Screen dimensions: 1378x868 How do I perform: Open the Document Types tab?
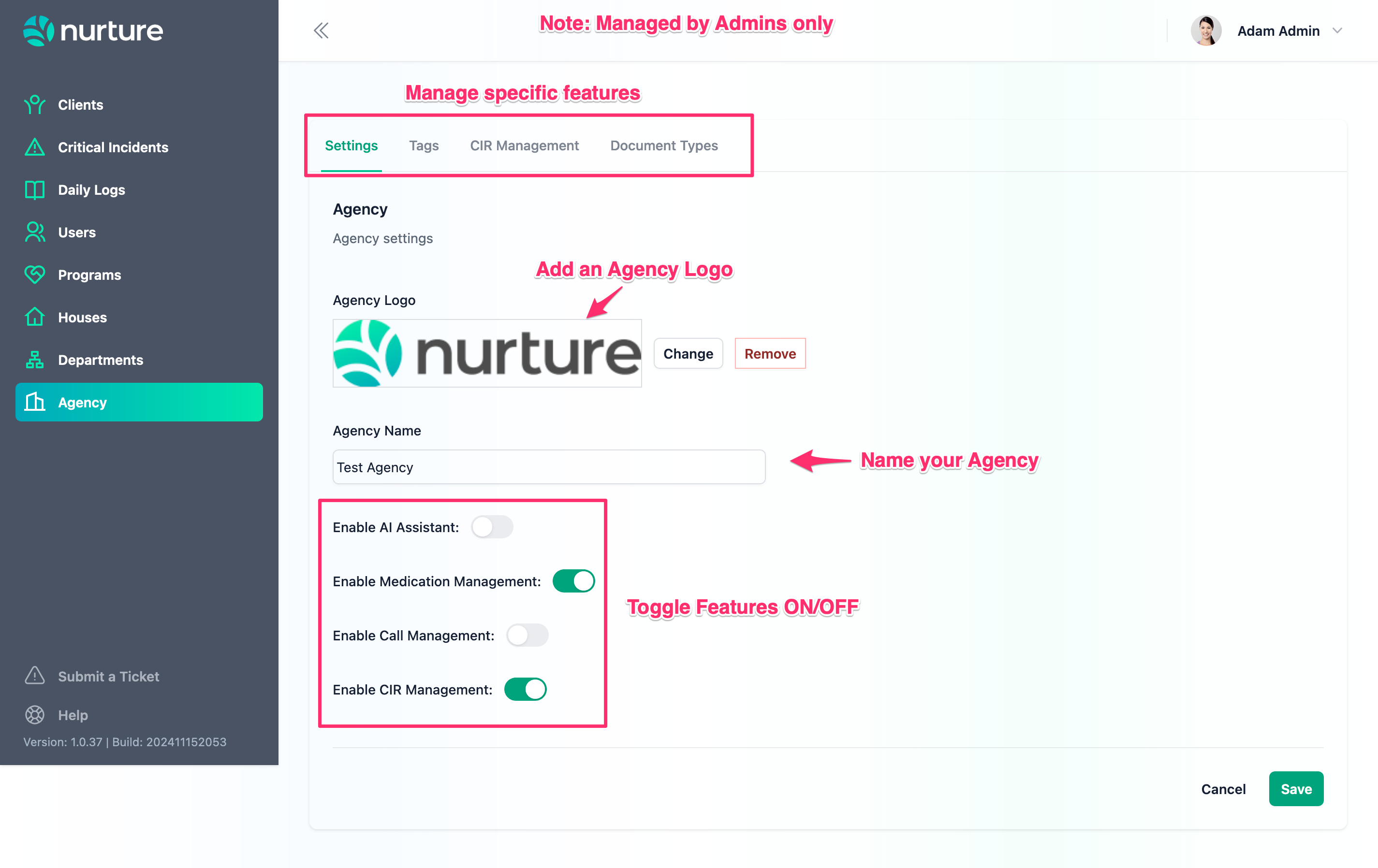tap(663, 145)
